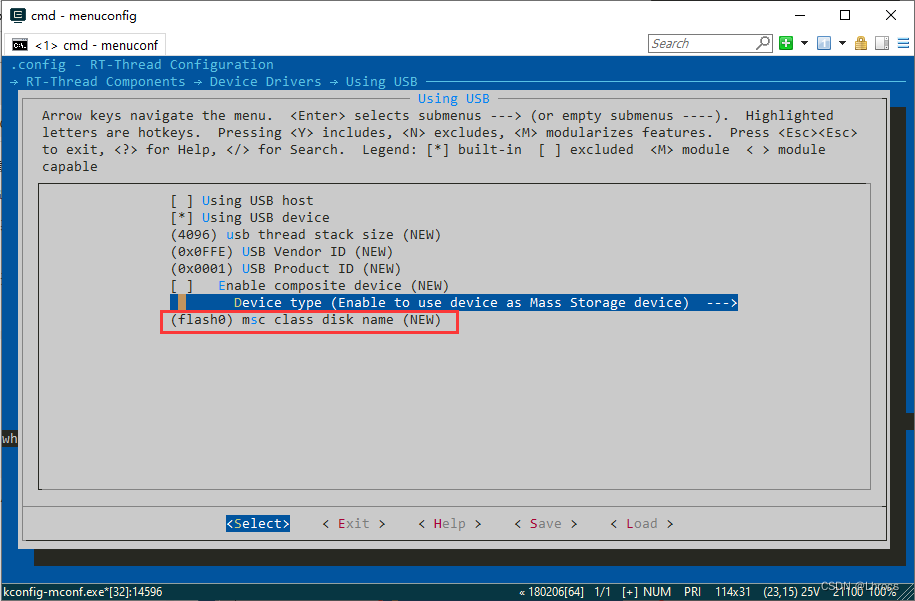
Task: Click the < Exit > button
Action: [x=354, y=523]
